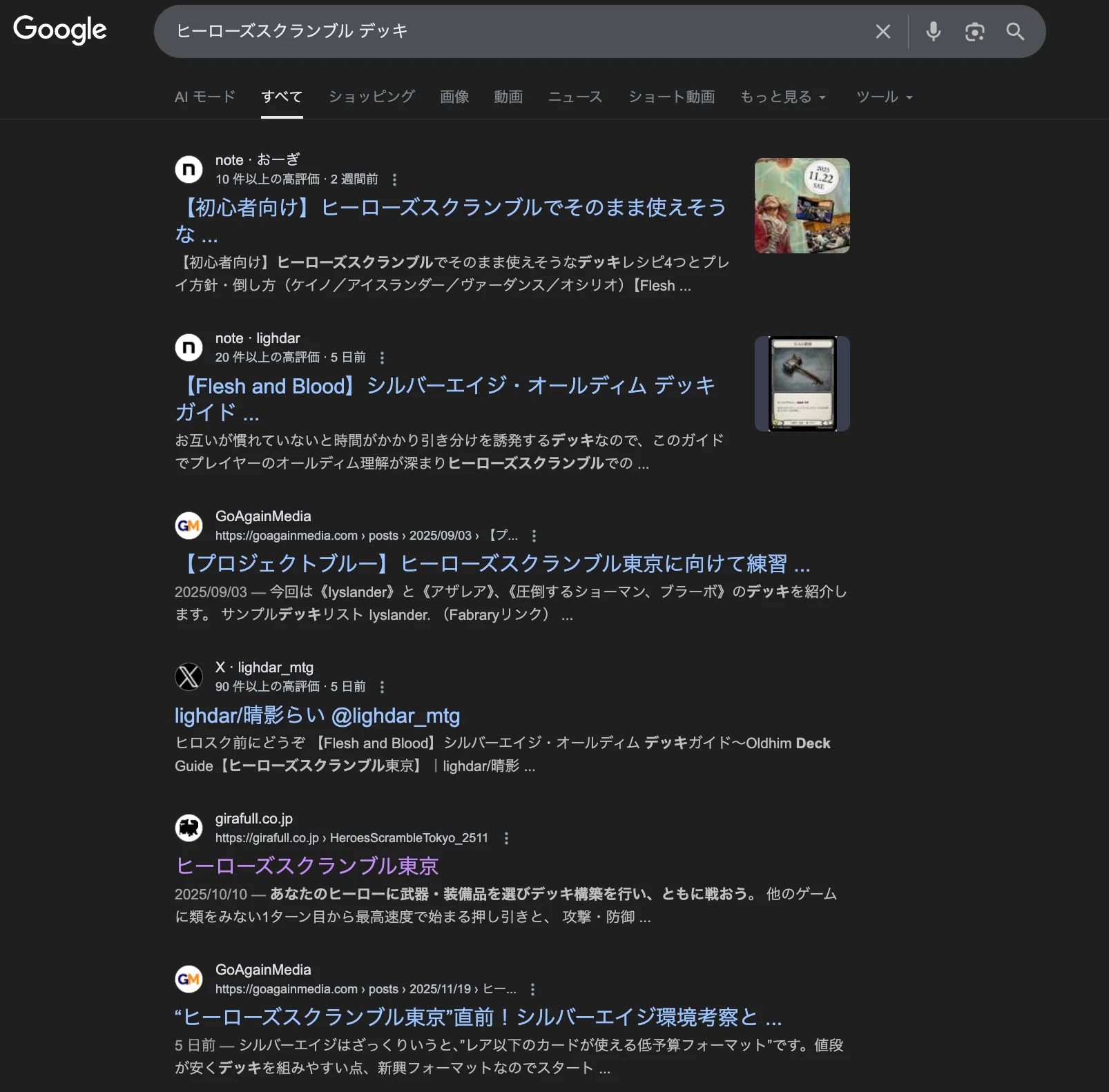
Task: Click the girafull.co.jp site favicon
Action: coord(189,828)
